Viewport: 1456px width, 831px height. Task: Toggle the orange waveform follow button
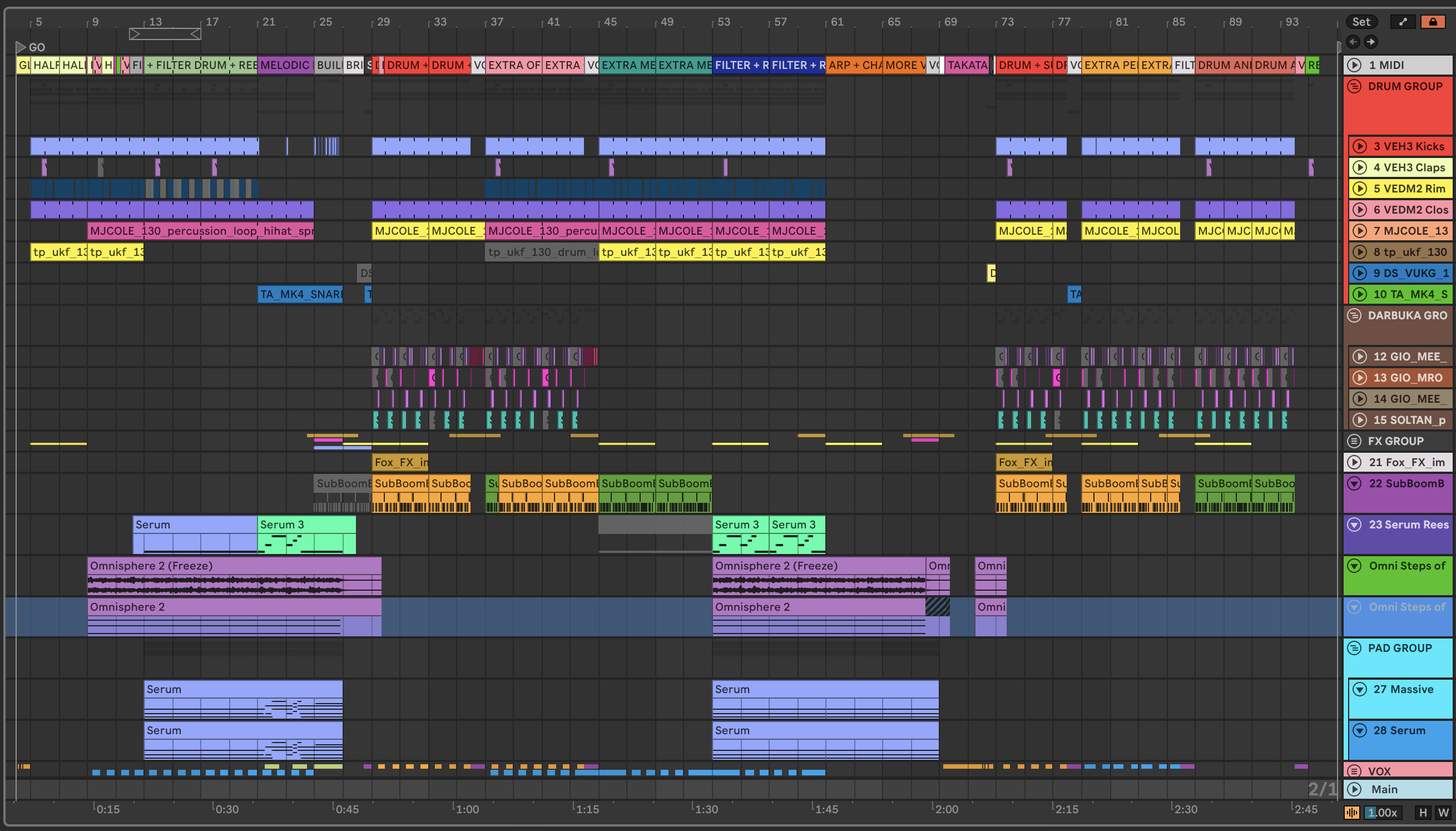pyautogui.click(x=1351, y=812)
